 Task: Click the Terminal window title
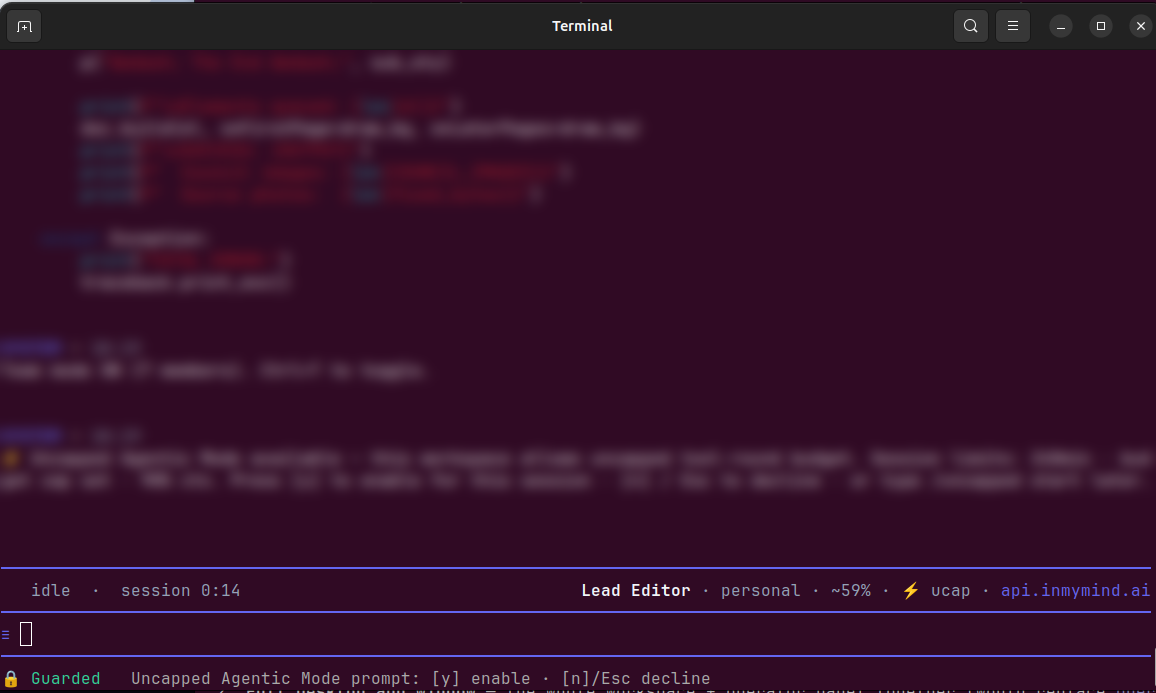(582, 26)
